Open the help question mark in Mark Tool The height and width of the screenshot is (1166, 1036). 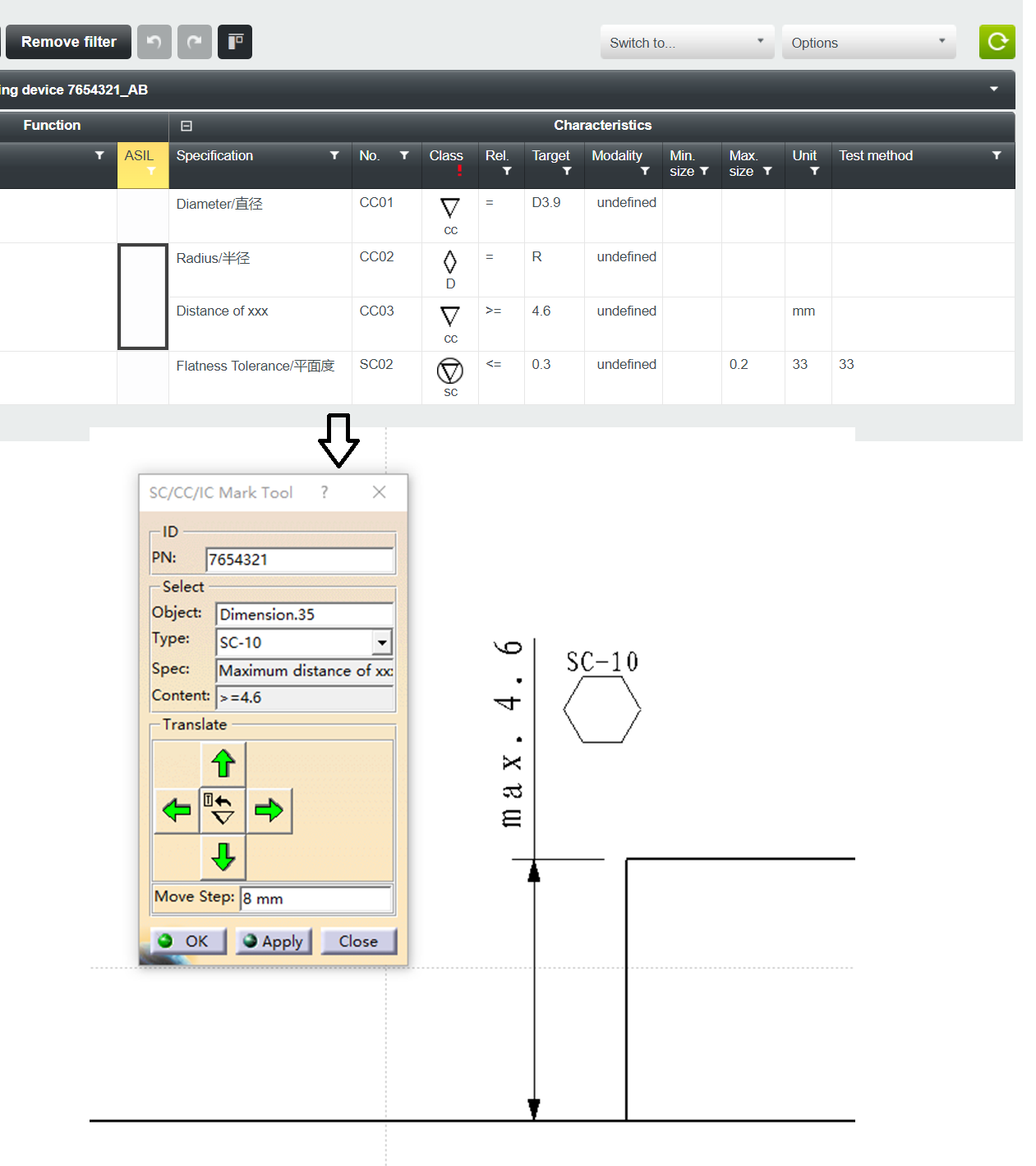point(325,492)
